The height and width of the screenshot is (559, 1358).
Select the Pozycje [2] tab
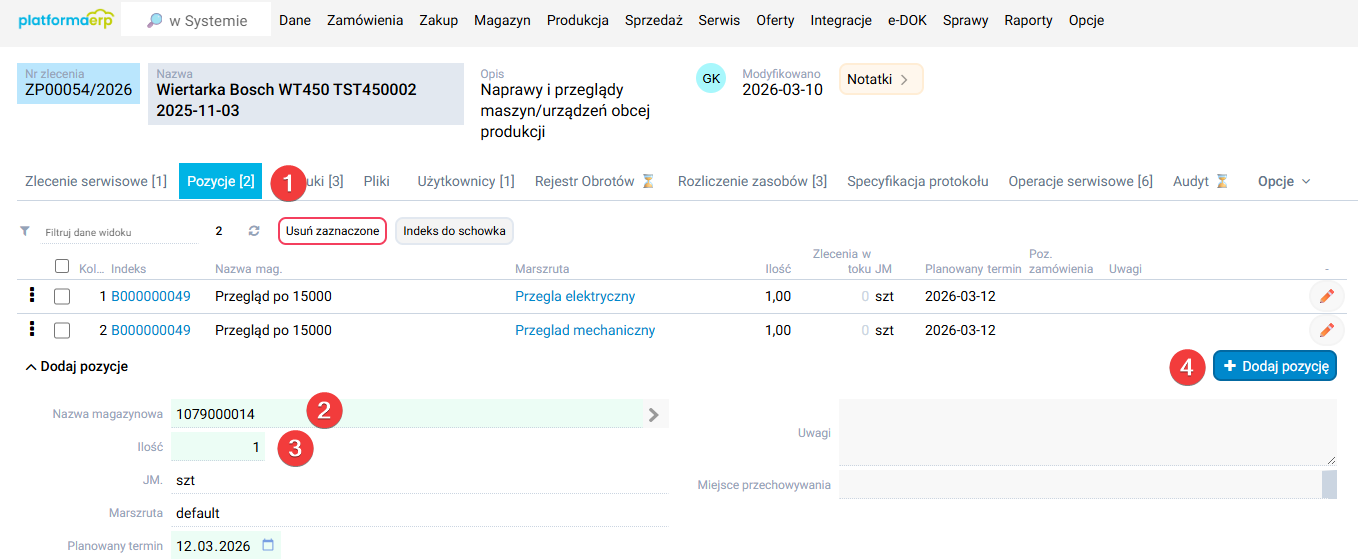pyautogui.click(x=220, y=181)
